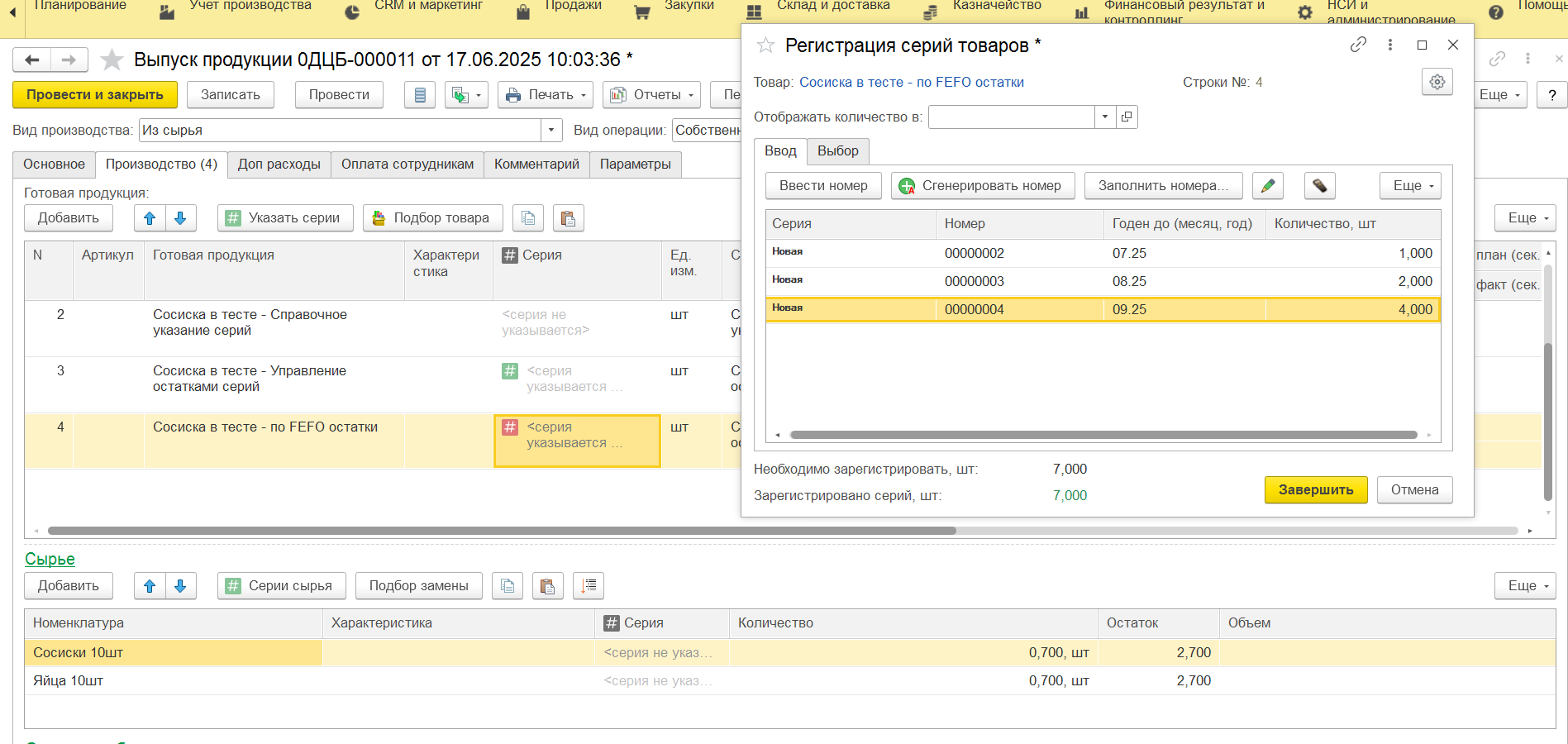Switch to the Выбор tab
Screen dimensions: 1568x744
(837, 151)
